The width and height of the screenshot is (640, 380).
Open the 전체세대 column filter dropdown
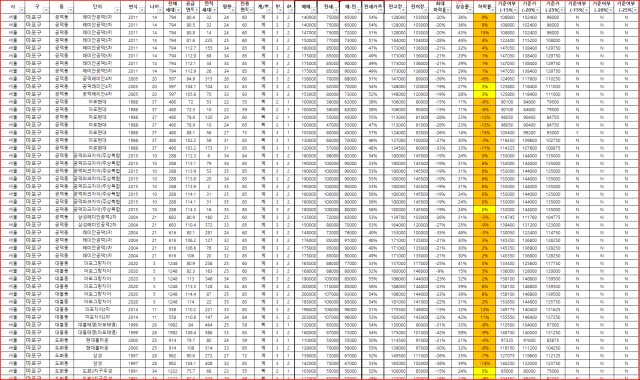click(178, 10)
